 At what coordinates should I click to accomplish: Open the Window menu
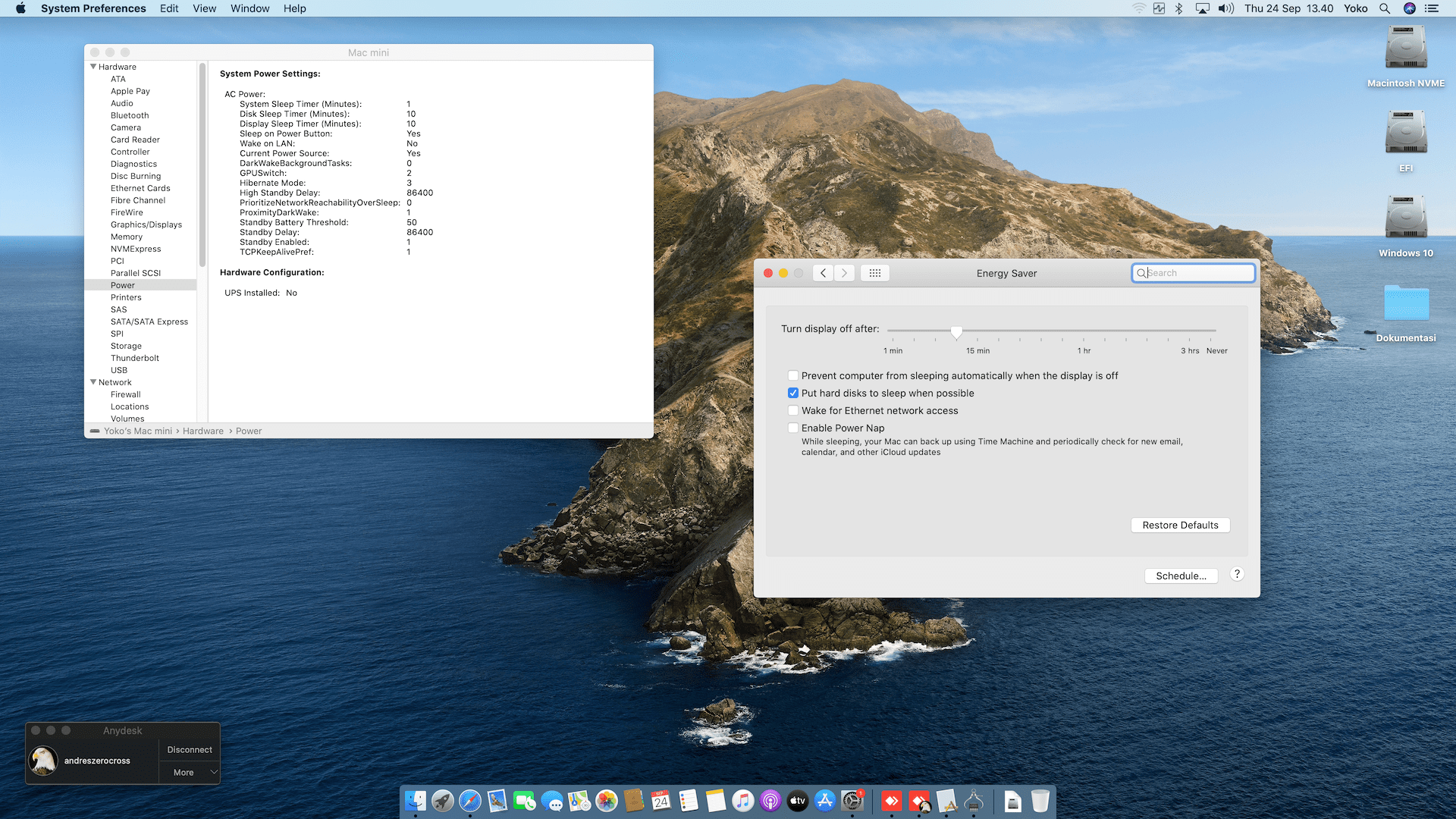249,8
